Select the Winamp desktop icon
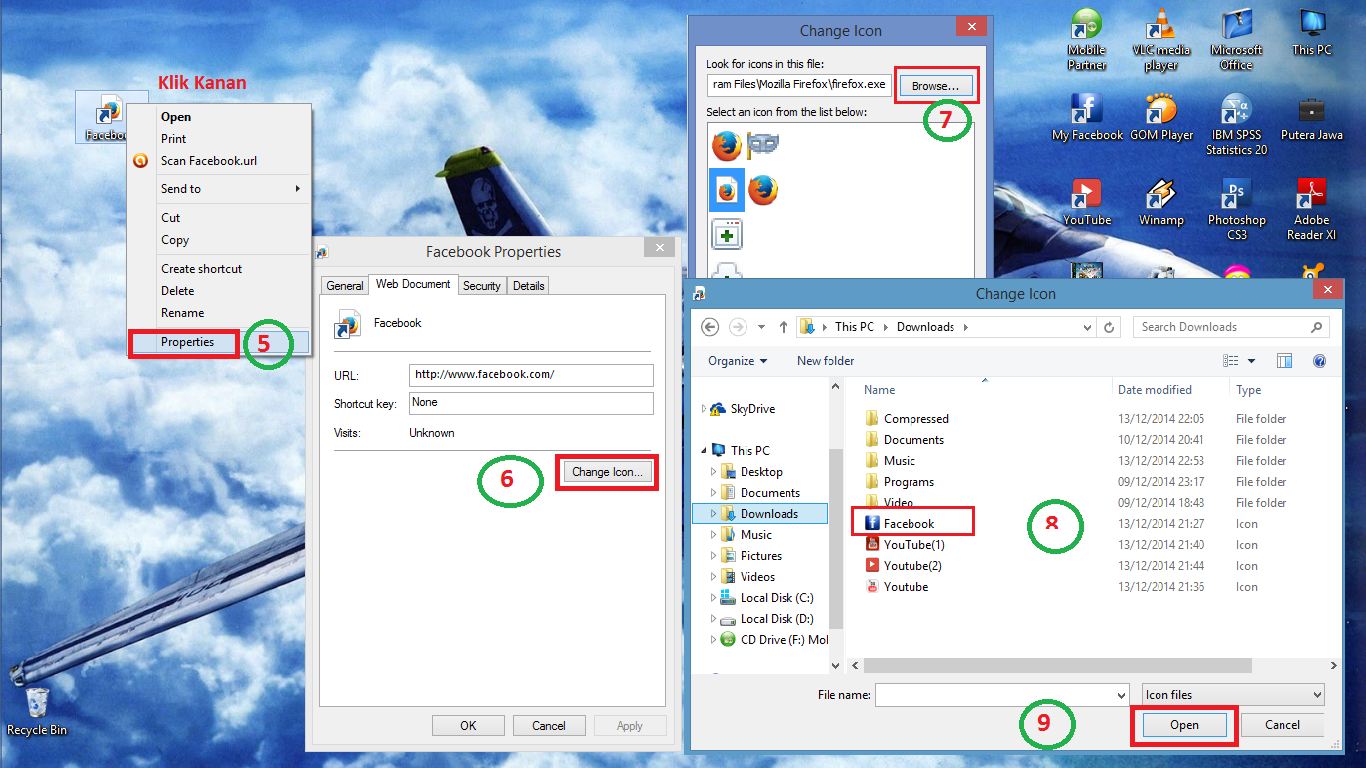The height and width of the screenshot is (768, 1366). pyautogui.click(x=1161, y=202)
